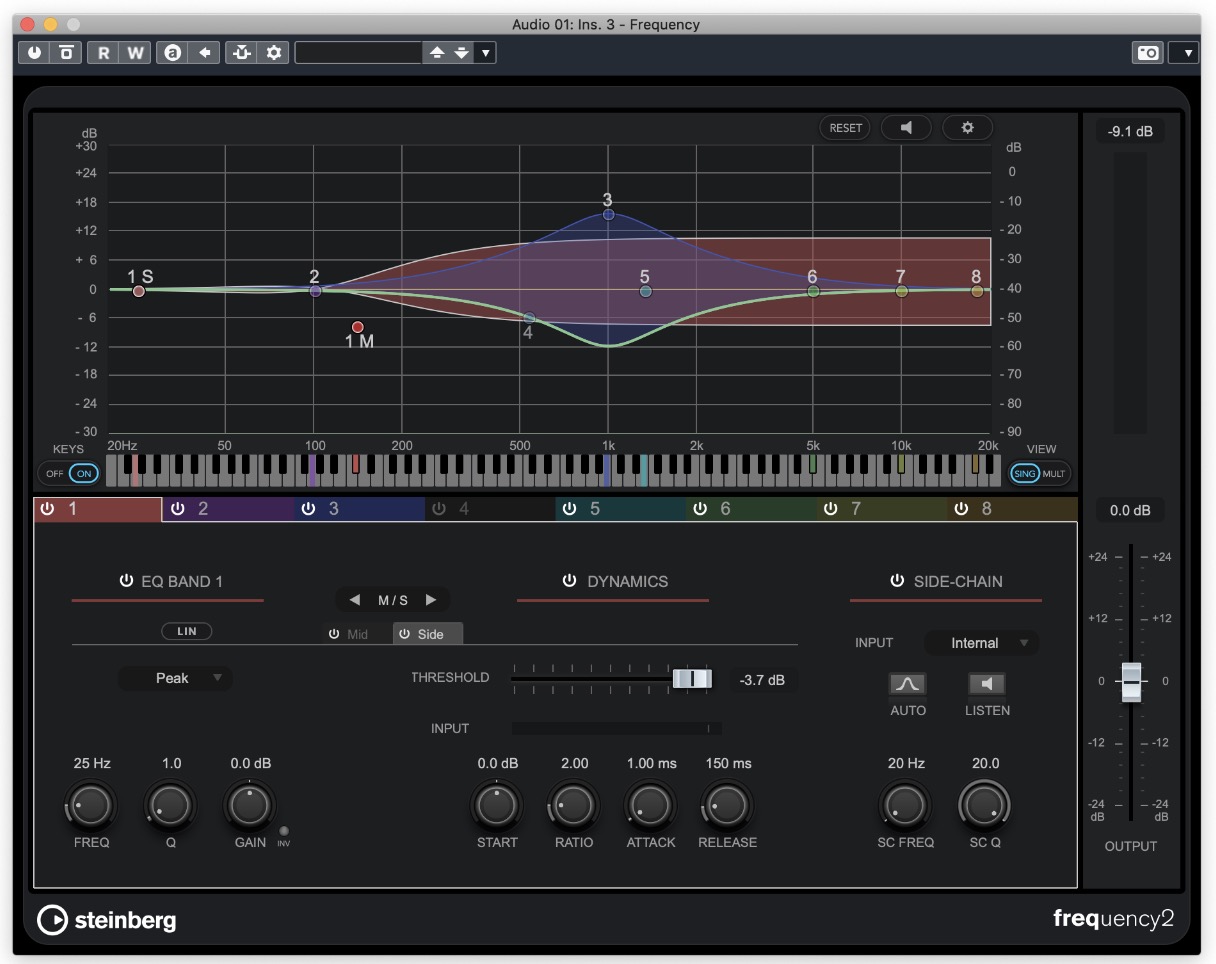Toggle DYNAMICS section power switch
1216x964 pixels.
click(569, 581)
